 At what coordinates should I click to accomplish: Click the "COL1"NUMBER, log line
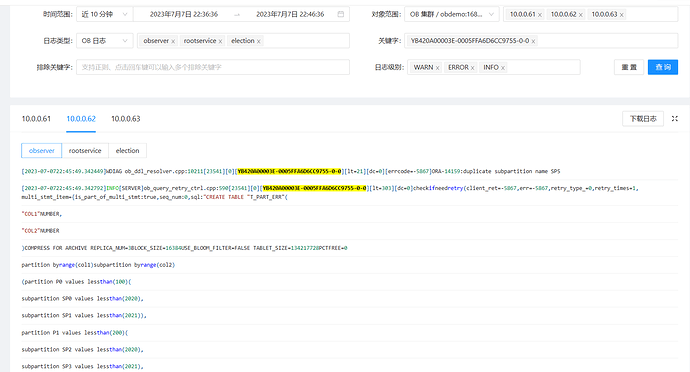(x=42, y=214)
